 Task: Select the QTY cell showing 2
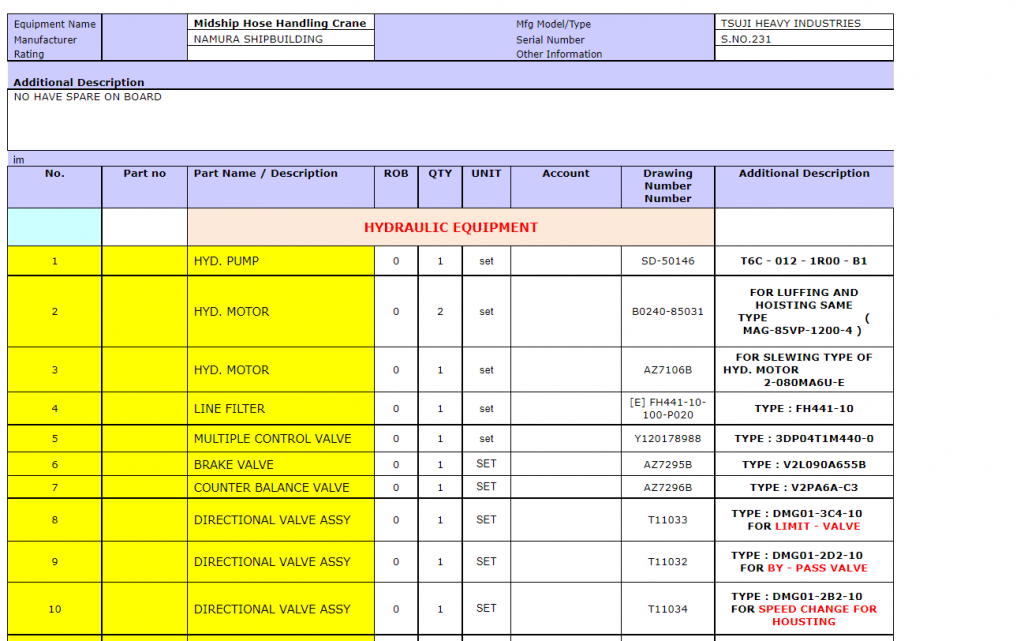440,312
